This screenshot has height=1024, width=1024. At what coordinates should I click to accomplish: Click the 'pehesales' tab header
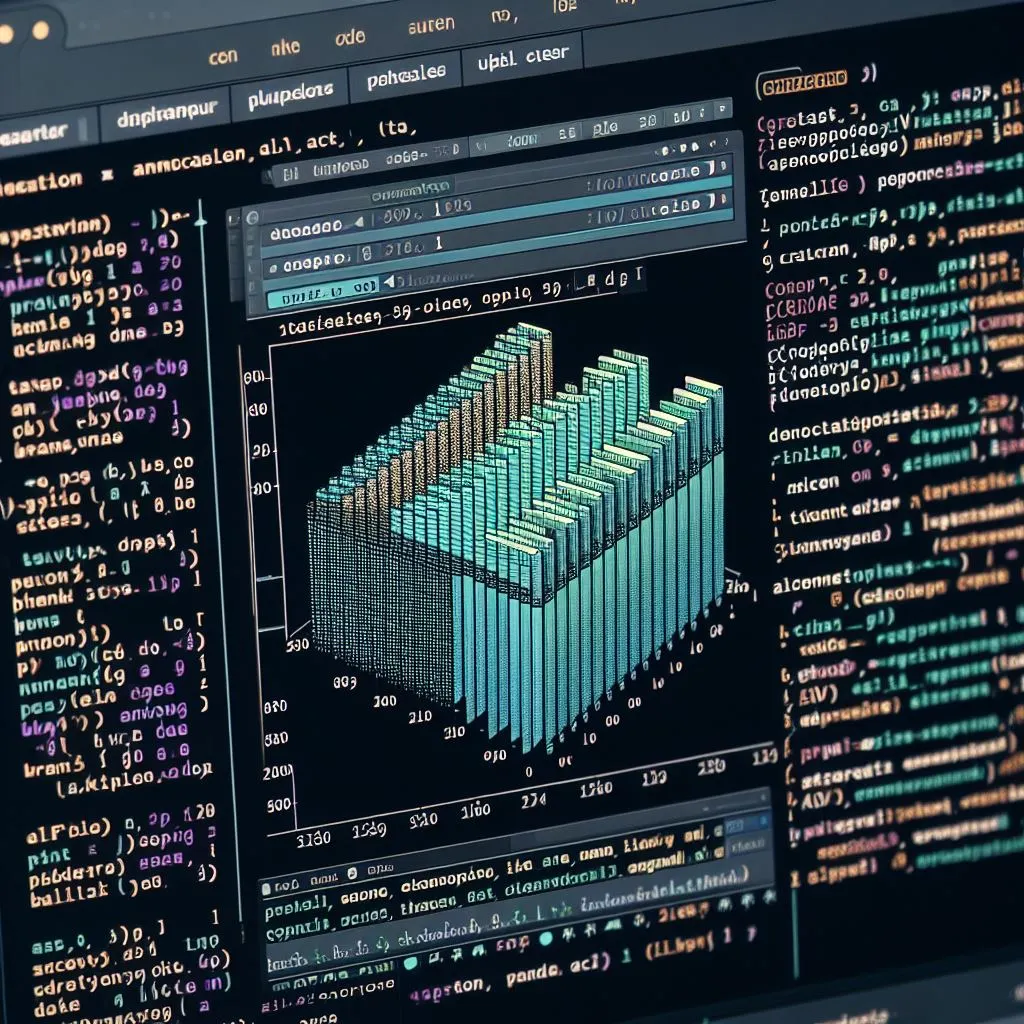point(410,73)
